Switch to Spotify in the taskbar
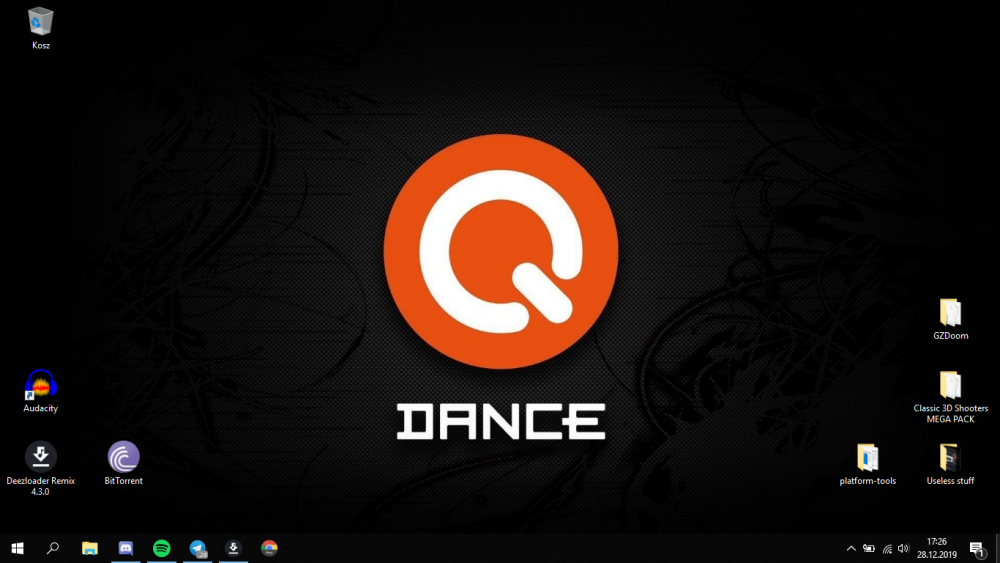The height and width of the screenshot is (563, 1000). tap(162, 548)
